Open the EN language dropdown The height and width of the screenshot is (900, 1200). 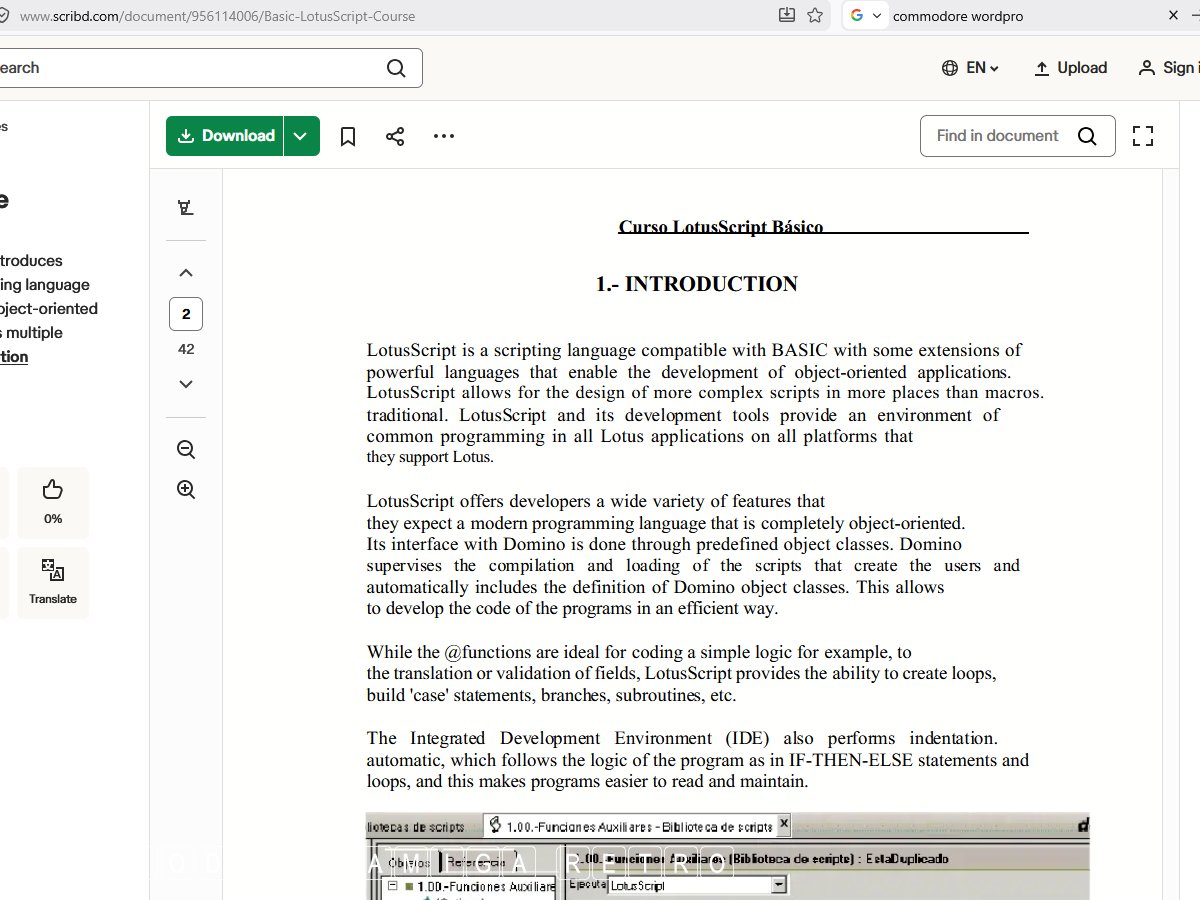click(x=970, y=68)
